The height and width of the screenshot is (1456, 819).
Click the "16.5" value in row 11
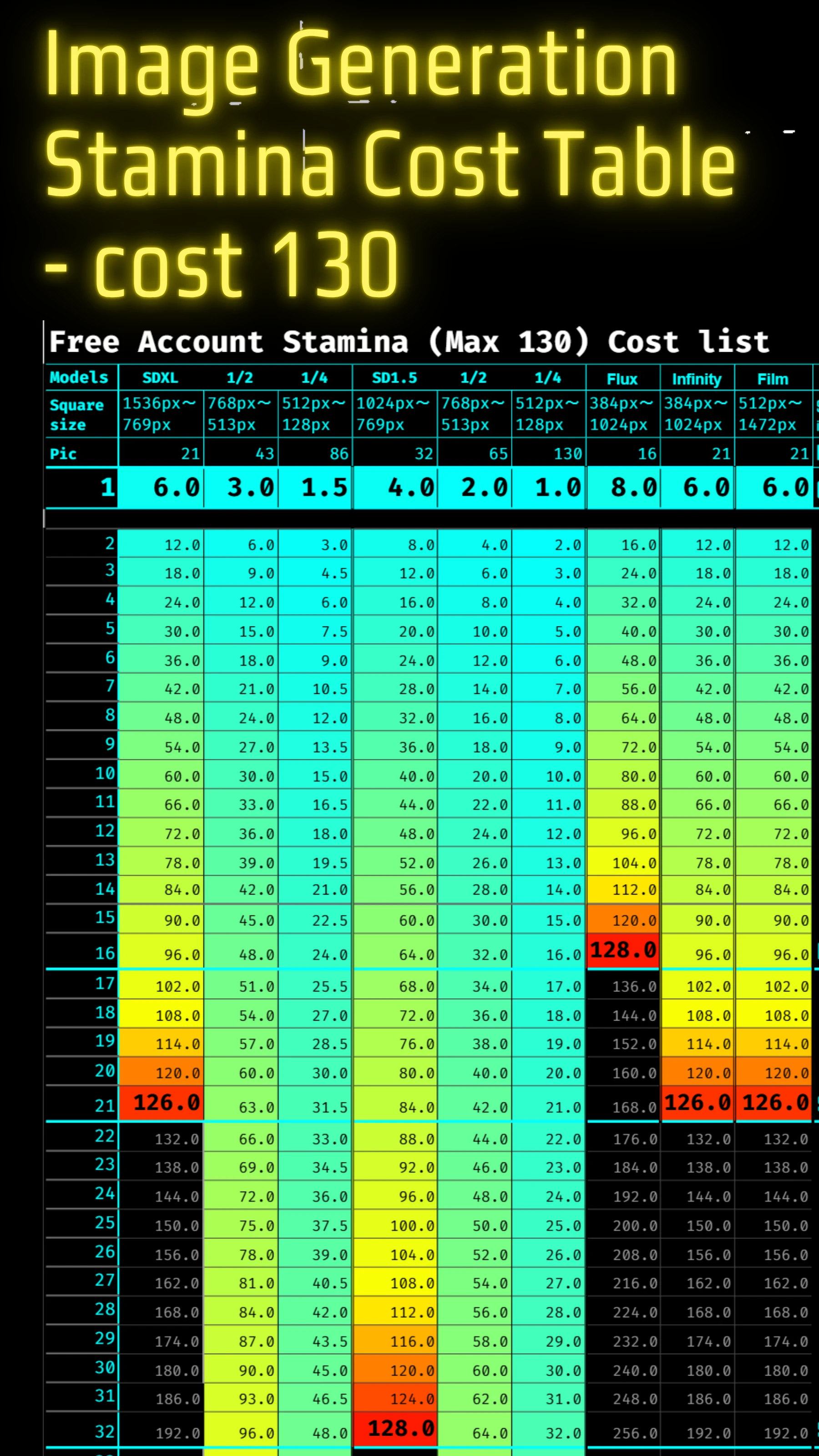click(x=330, y=805)
